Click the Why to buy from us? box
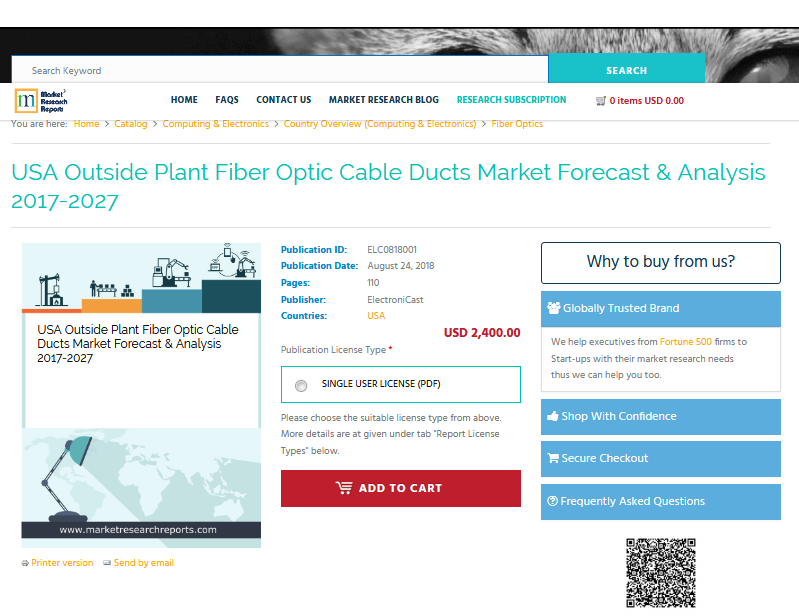Screen dimensions: 799x616 tap(660, 262)
